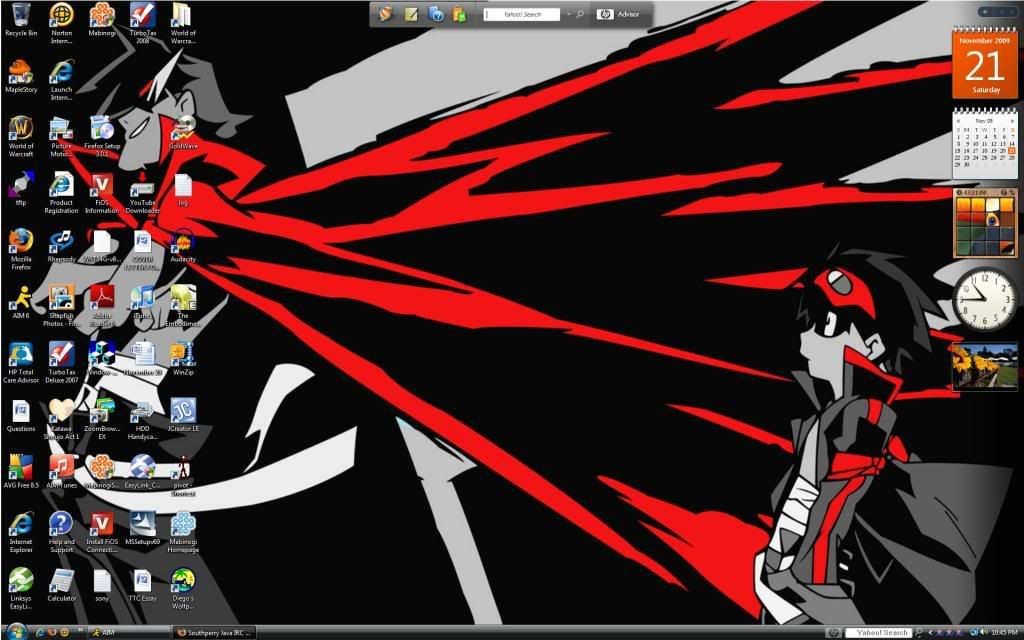Viewport: 1024px width, 640px height.
Task: Focus the Yahoo! Search field in top dock
Action: click(522, 14)
